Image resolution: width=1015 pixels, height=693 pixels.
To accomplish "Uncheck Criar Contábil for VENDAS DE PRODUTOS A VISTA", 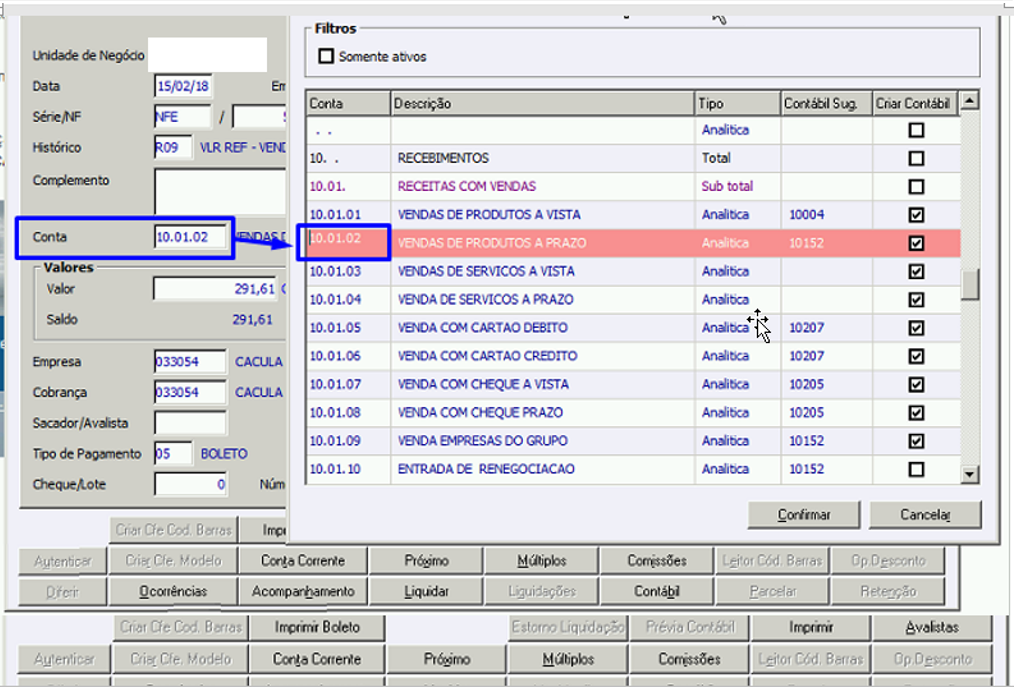I will point(916,215).
